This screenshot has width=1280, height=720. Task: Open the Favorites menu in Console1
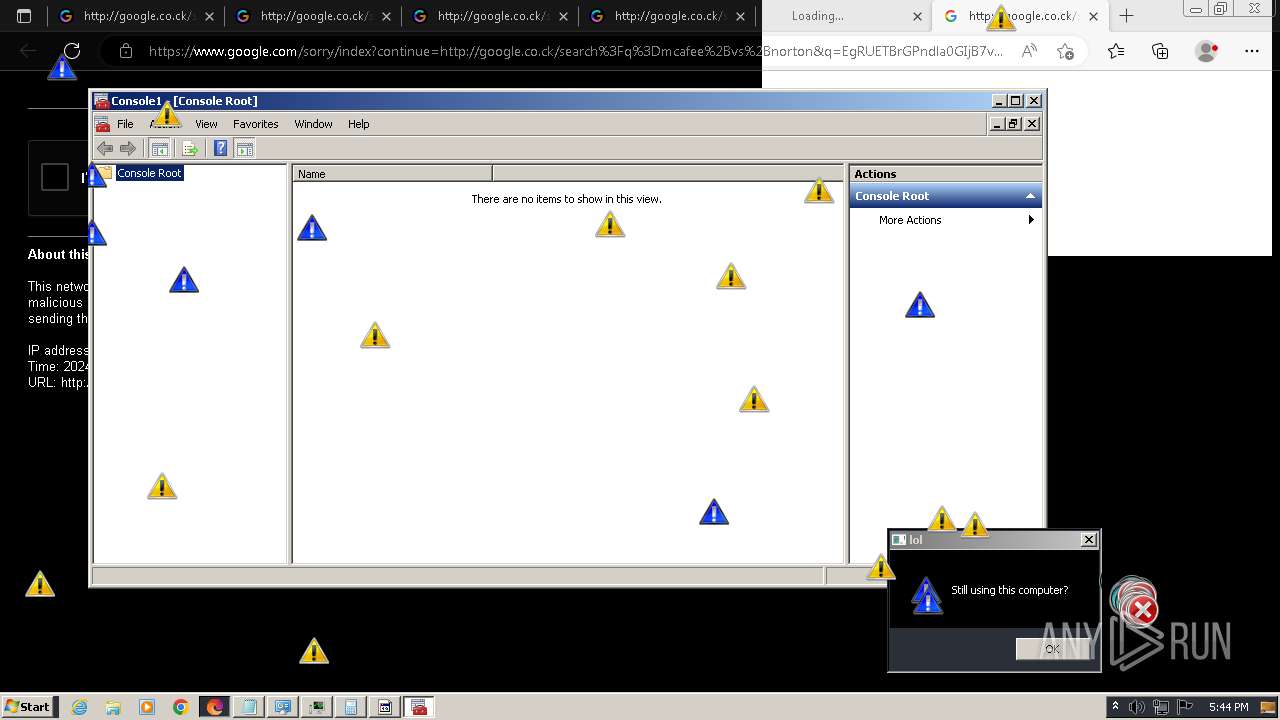(x=256, y=124)
